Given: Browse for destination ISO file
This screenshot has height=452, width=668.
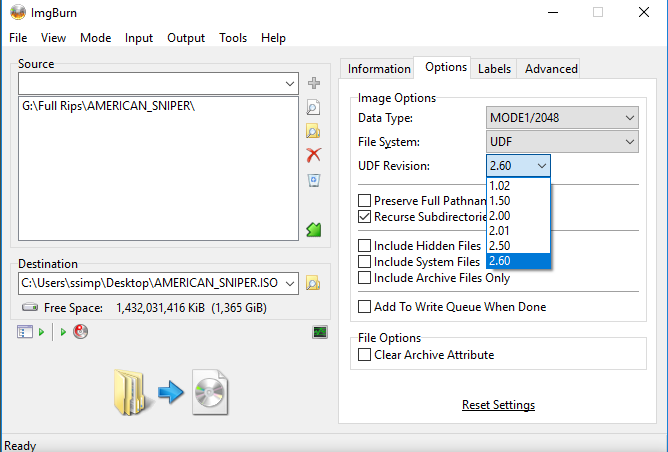Looking at the screenshot, I should (313, 284).
